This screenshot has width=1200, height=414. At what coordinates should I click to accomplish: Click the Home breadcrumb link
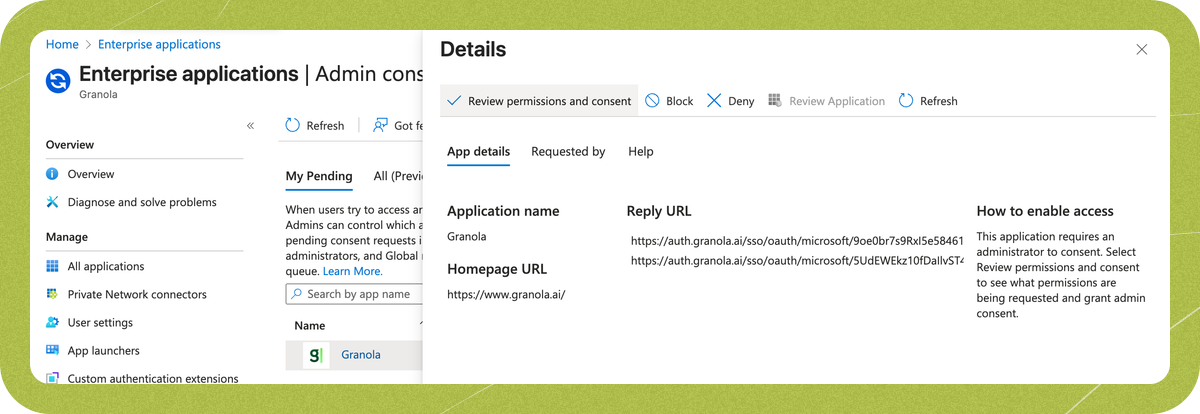pos(62,45)
